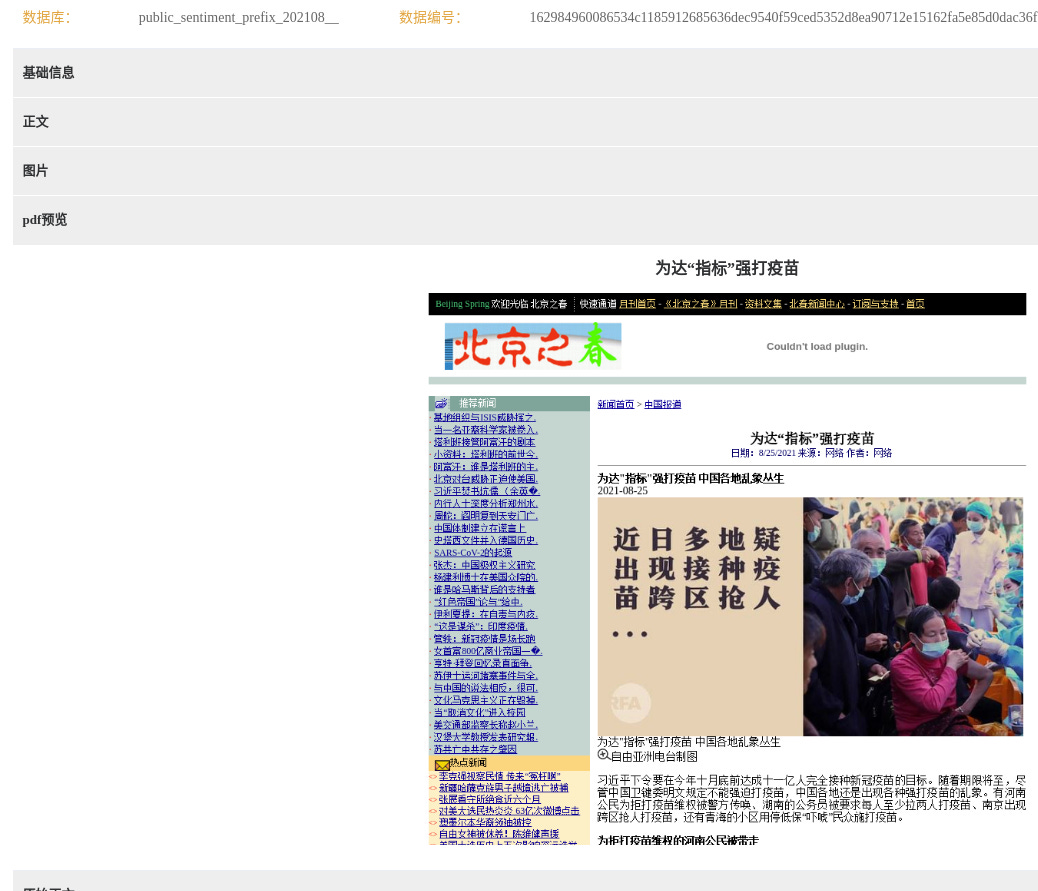Open 月刊首页 in the top navigation
This screenshot has height=891, width=1038.
[x=637, y=304]
